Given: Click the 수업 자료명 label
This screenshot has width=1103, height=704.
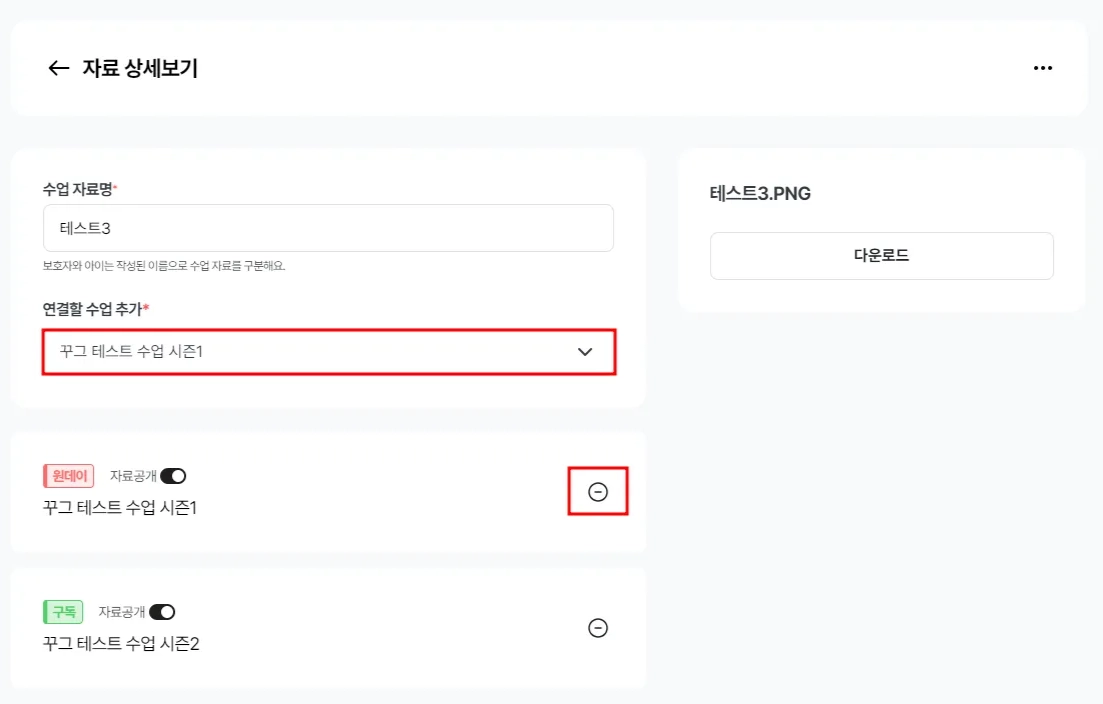Looking at the screenshot, I should tap(79, 189).
